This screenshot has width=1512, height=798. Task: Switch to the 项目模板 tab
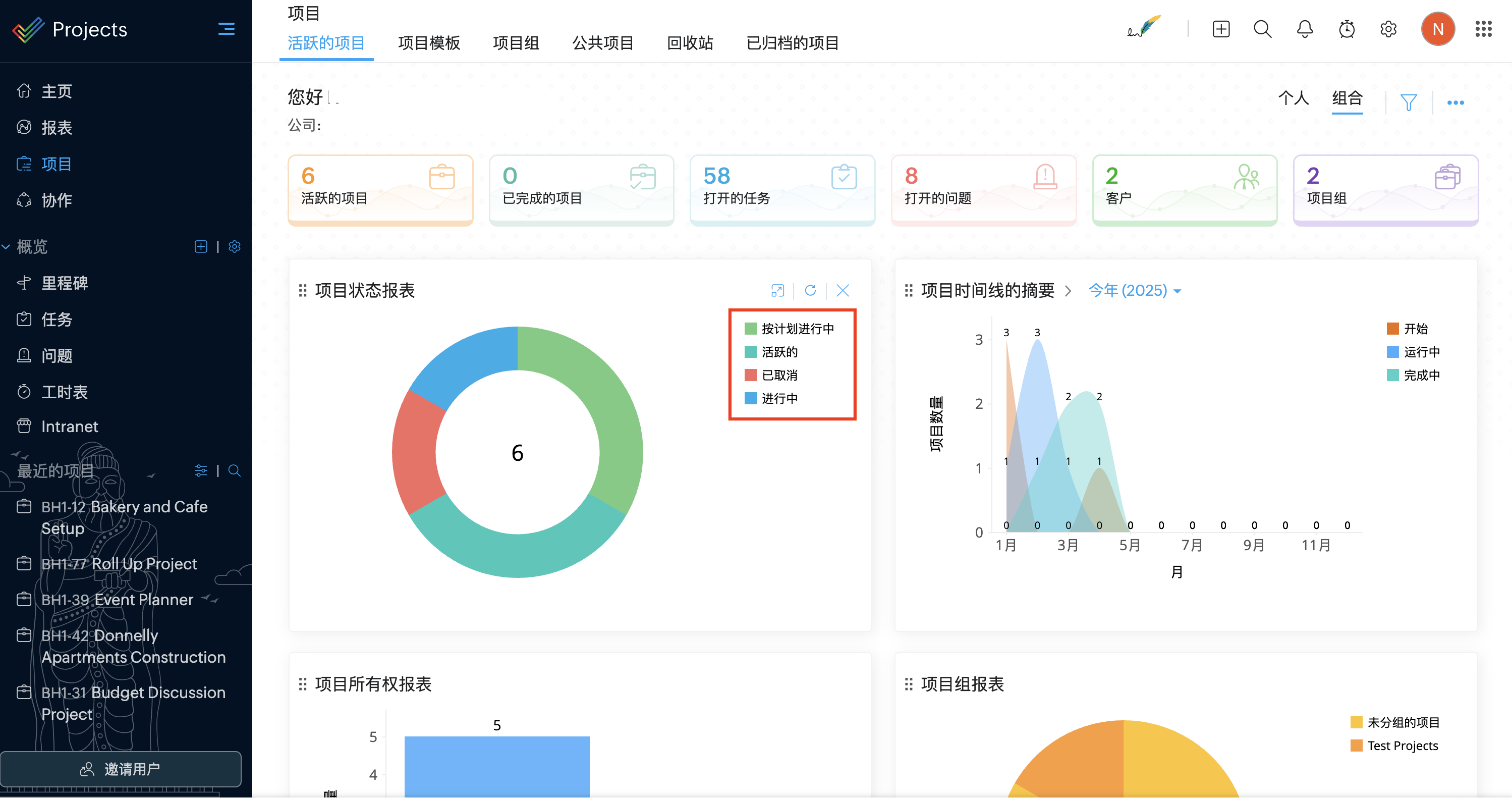coord(428,43)
